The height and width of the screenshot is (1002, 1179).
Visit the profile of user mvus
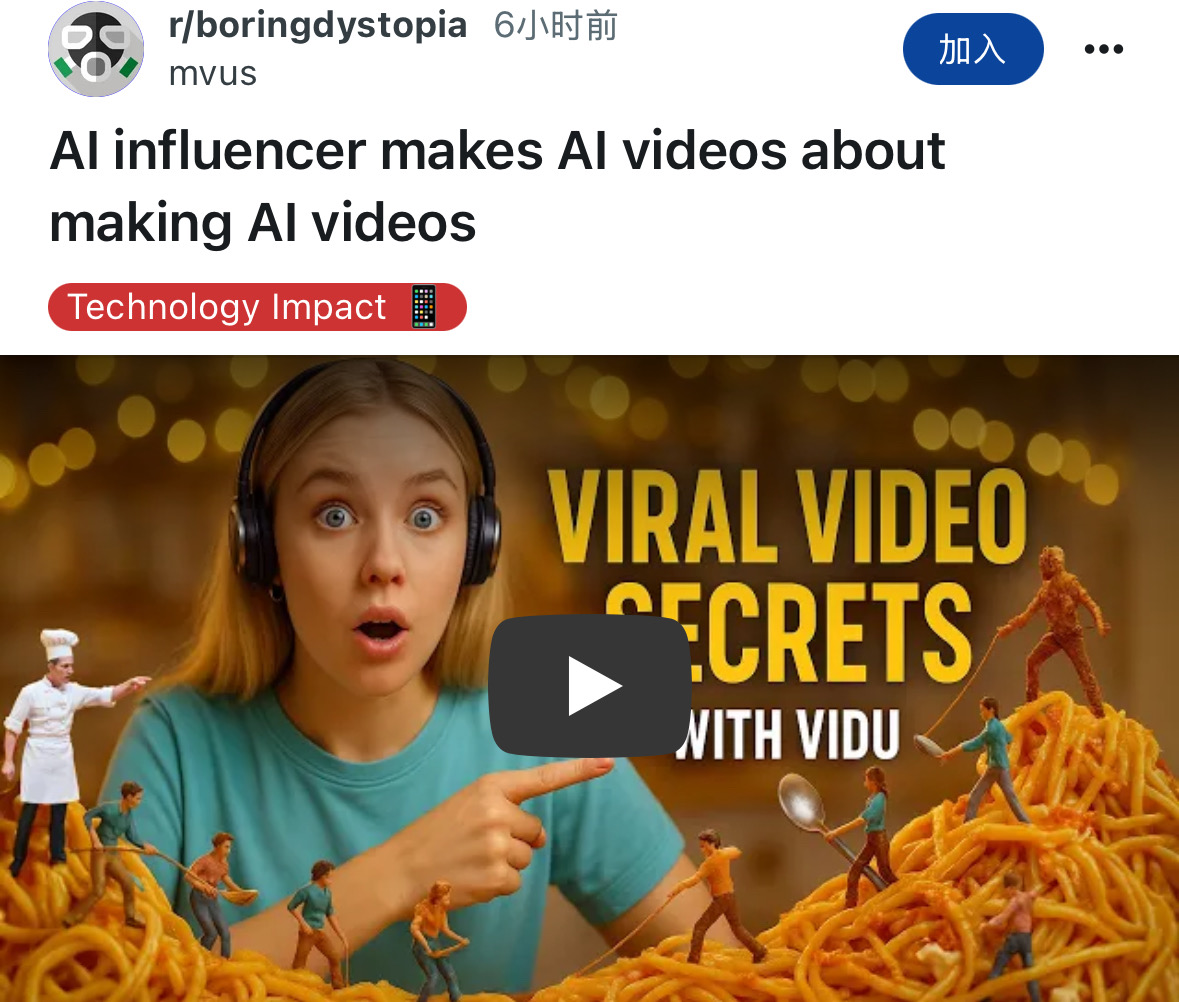pos(213,74)
